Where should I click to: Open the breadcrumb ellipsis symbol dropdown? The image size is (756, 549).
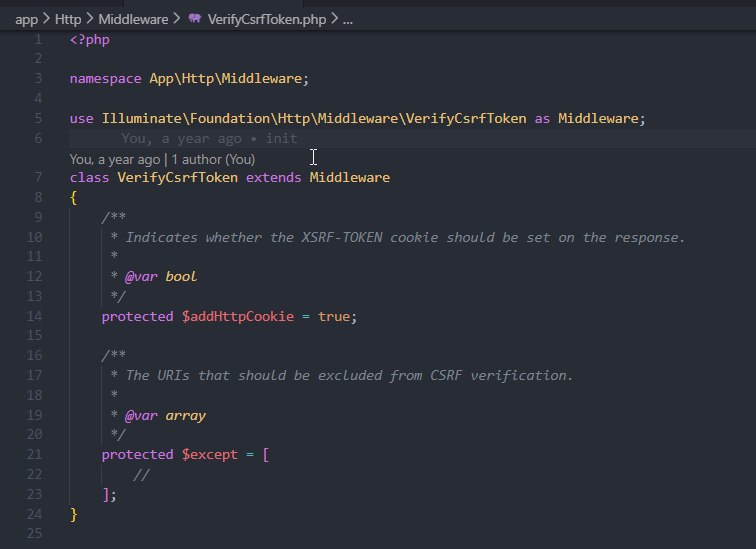pos(348,20)
